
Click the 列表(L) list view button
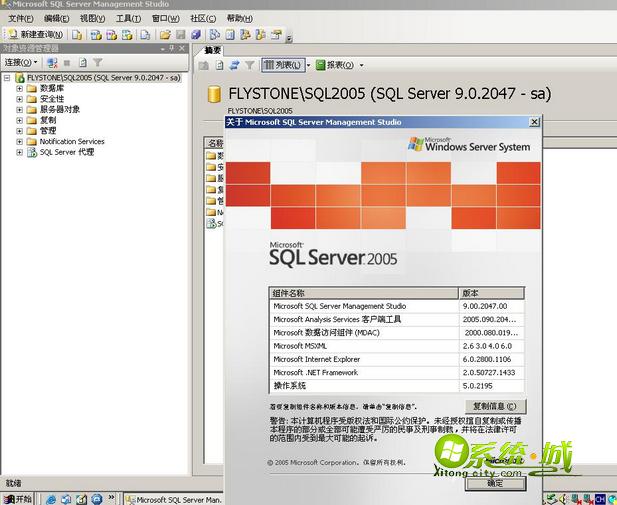tap(283, 65)
